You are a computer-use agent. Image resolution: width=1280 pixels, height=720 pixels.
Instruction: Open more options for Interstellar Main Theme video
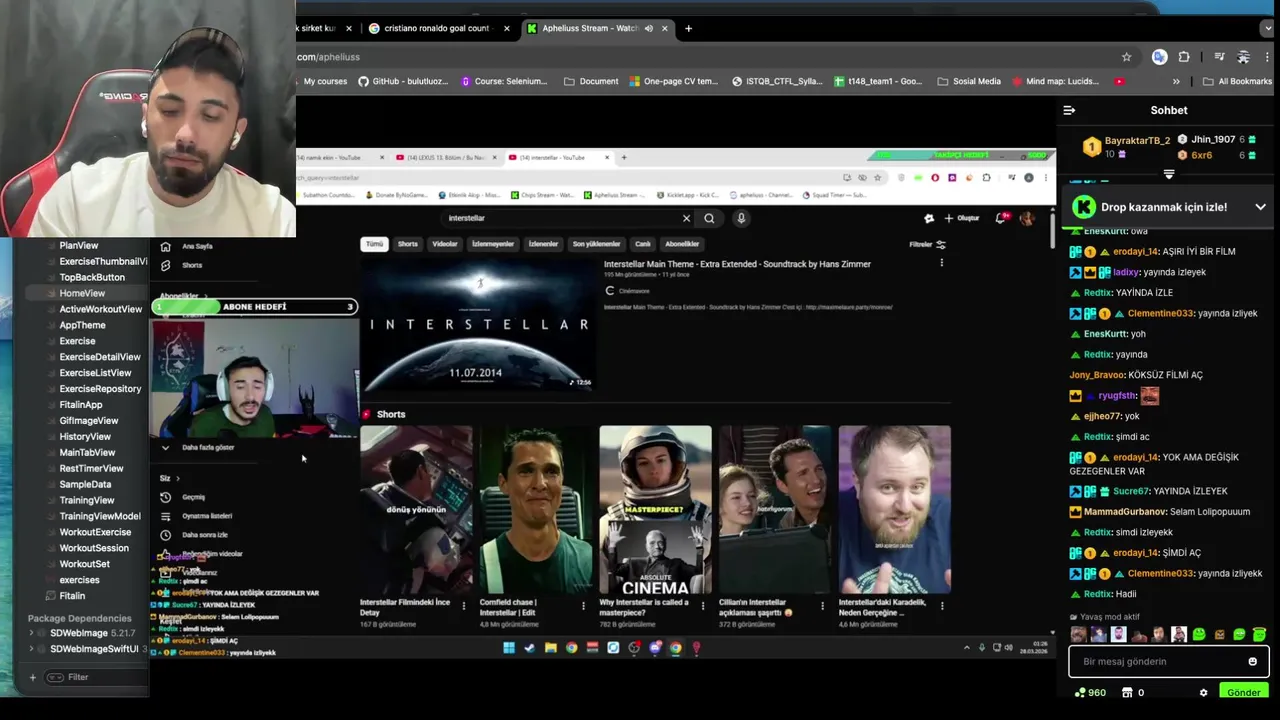pos(941,263)
